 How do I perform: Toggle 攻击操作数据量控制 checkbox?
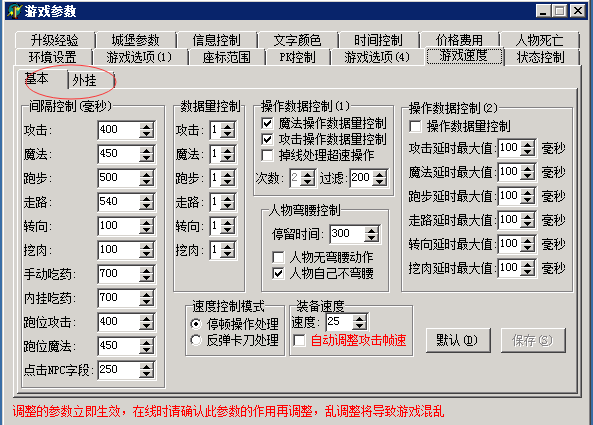click(x=267, y=140)
